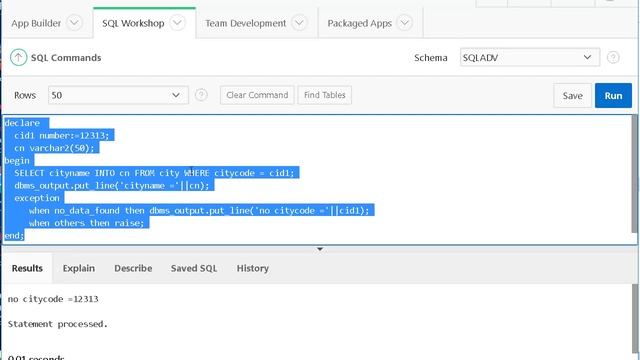Click the Find Tables button
640x360 pixels.
(x=324, y=95)
